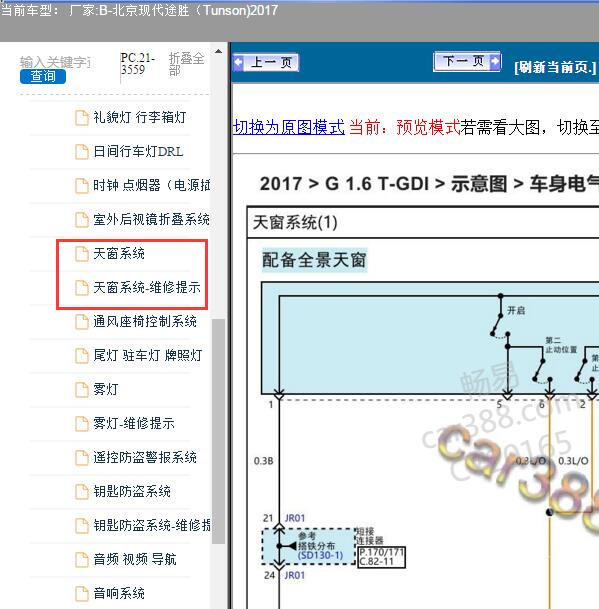The width and height of the screenshot is (599, 609).
Task: Open 钥匙防盗系统-维修提示 tree item
Action: (x=152, y=525)
